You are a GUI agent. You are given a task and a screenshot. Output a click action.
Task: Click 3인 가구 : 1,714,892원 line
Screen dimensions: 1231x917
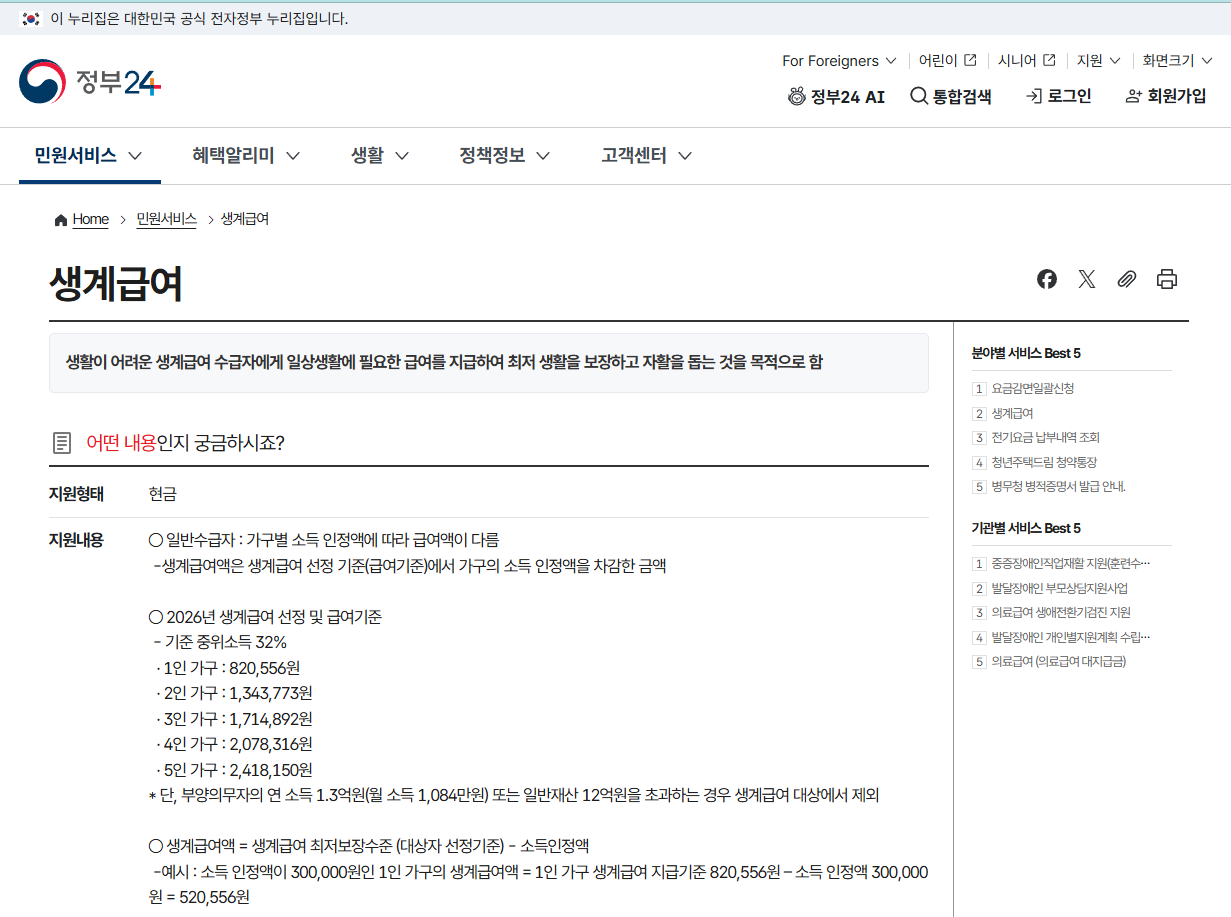[x=234, y=719]
